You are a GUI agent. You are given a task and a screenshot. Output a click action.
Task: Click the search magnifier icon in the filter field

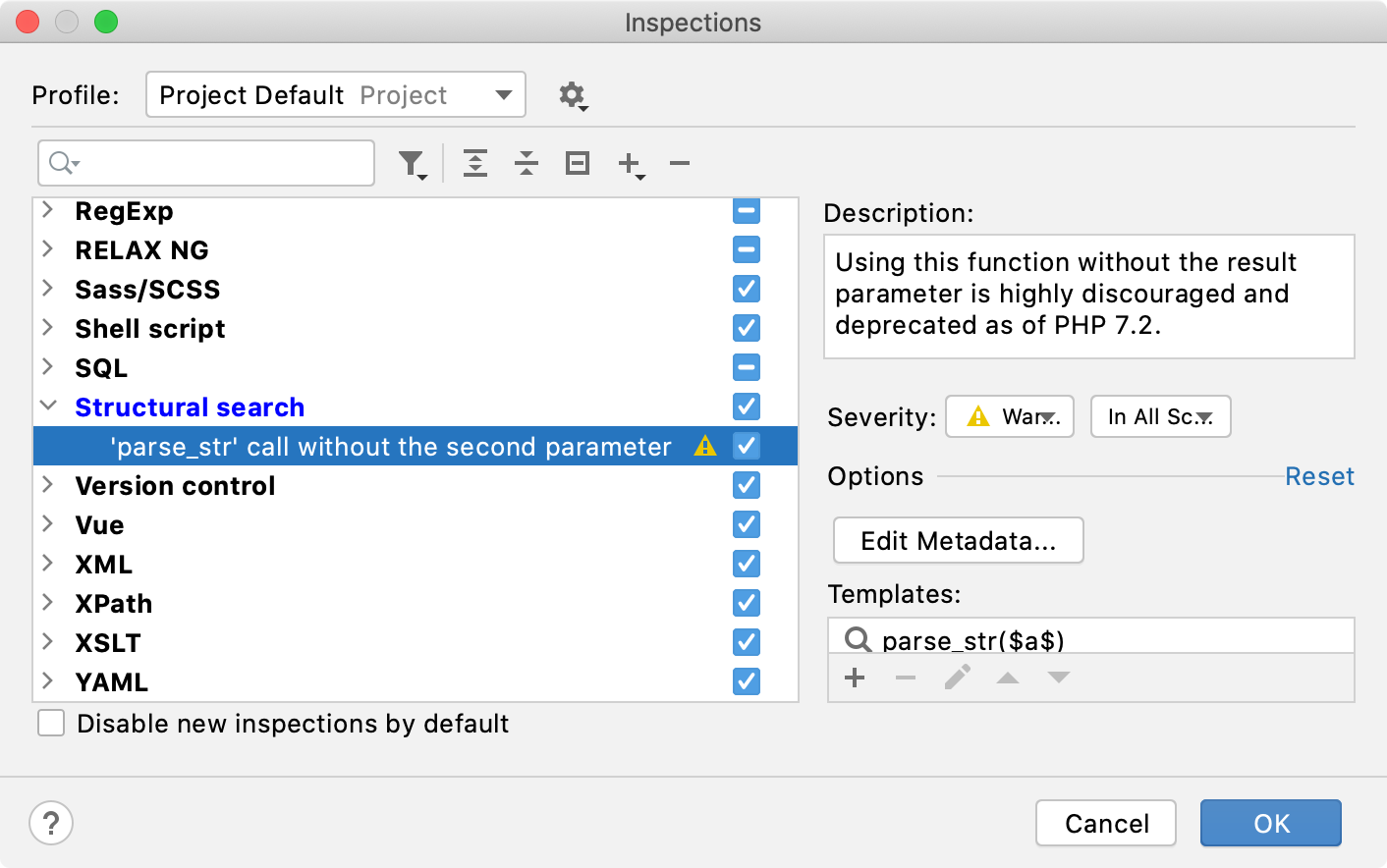point(64,163)
